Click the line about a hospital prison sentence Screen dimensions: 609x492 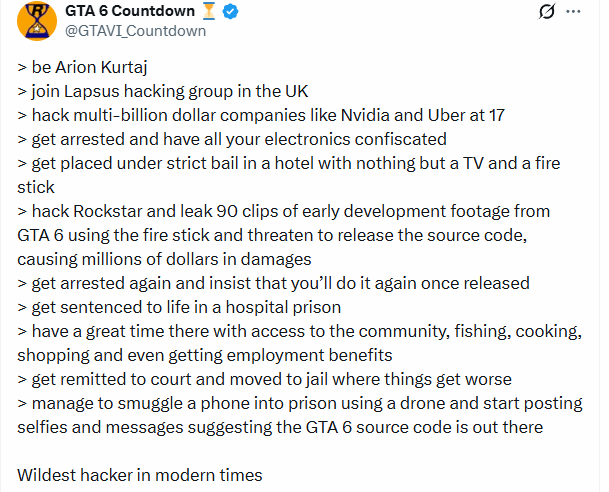[180, 307]
